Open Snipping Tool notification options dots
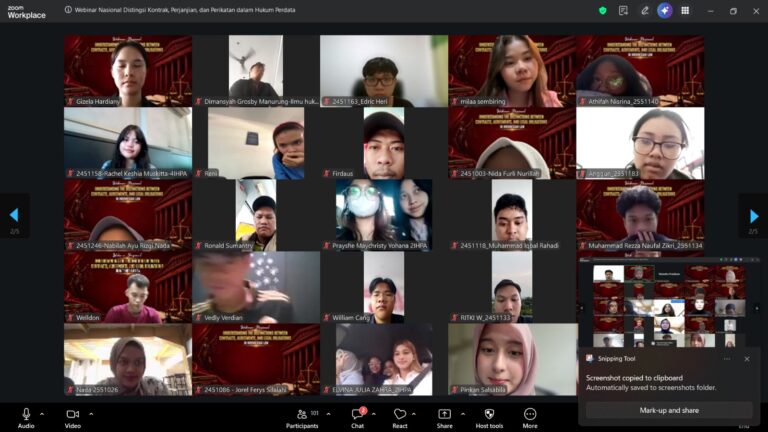 pos(727,359)
